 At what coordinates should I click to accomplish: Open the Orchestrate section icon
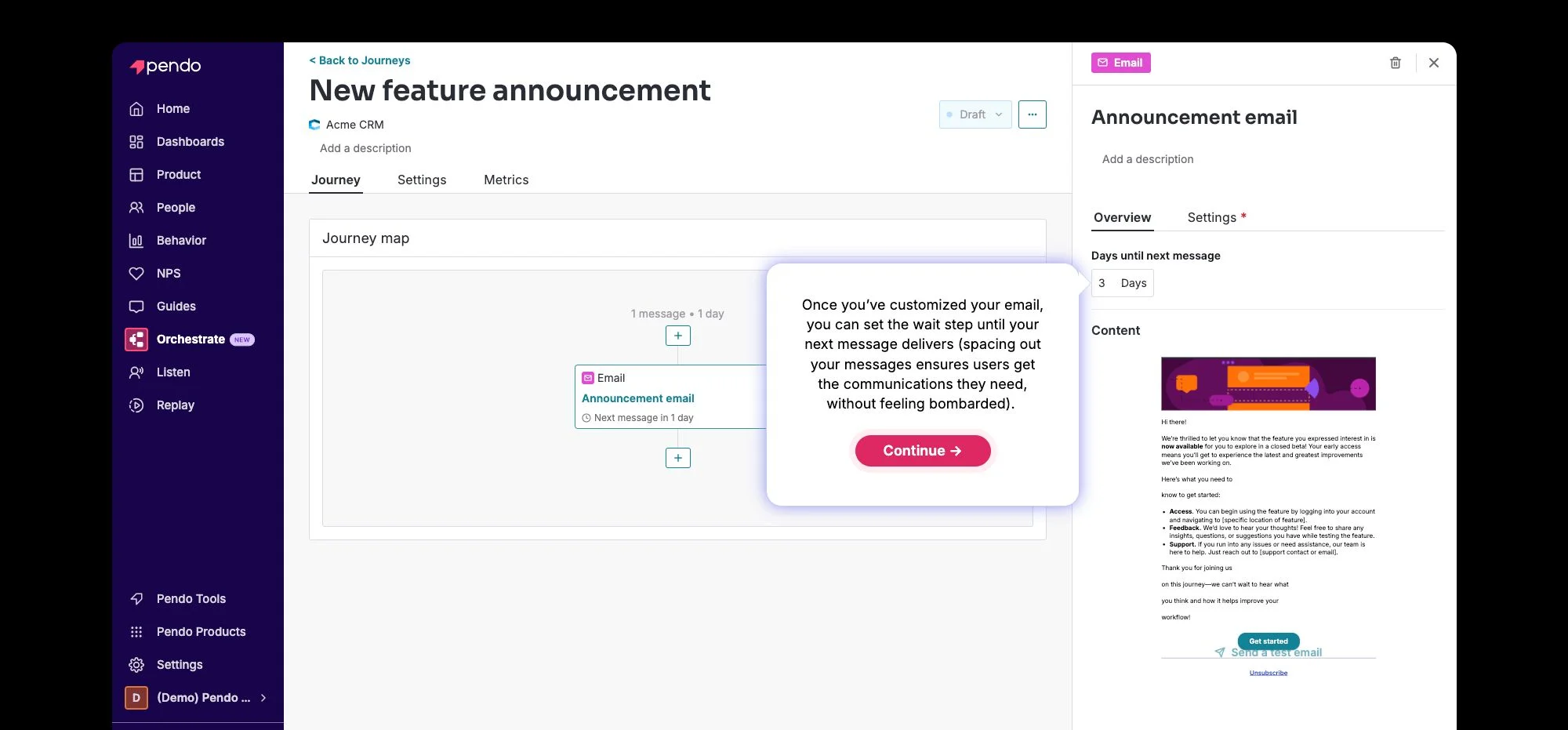[x=136, y=340]
